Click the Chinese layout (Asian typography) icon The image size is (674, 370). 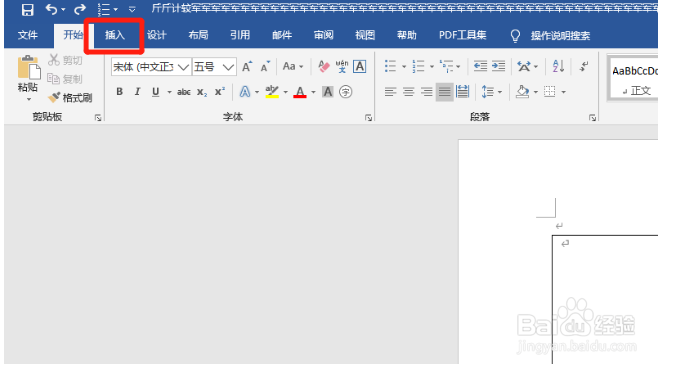pyautogui.click(x=524, y=66)
